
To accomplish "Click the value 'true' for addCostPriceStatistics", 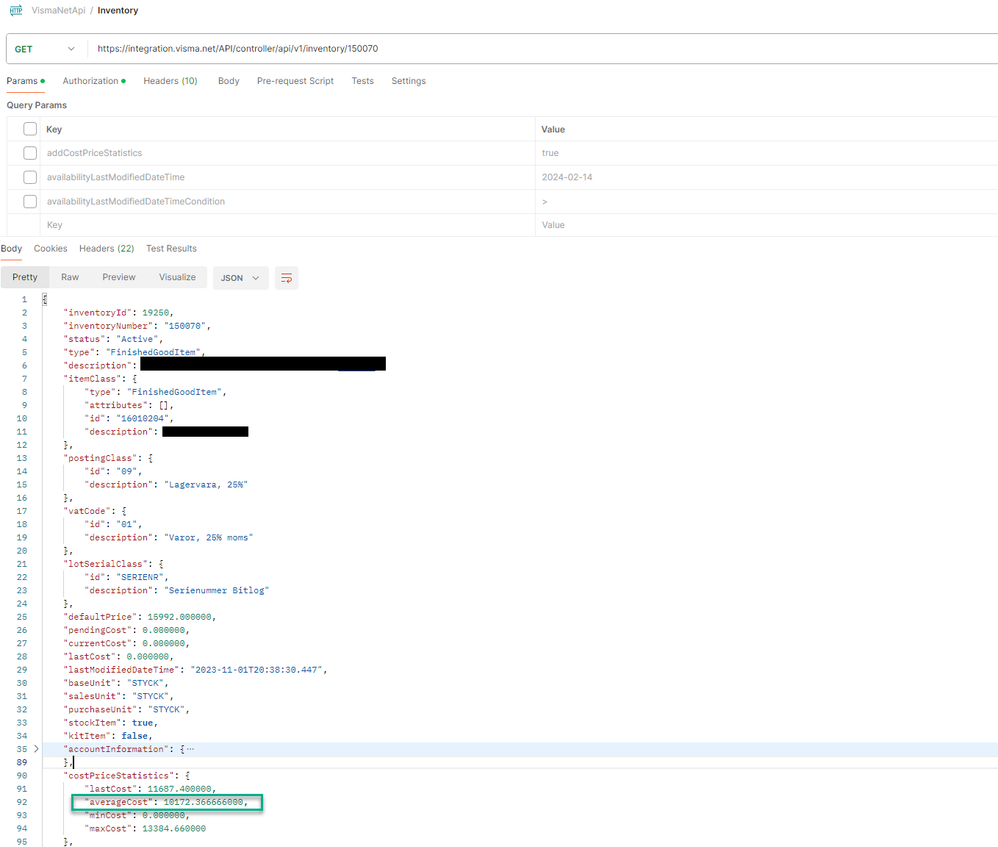I will pos(767,153).
